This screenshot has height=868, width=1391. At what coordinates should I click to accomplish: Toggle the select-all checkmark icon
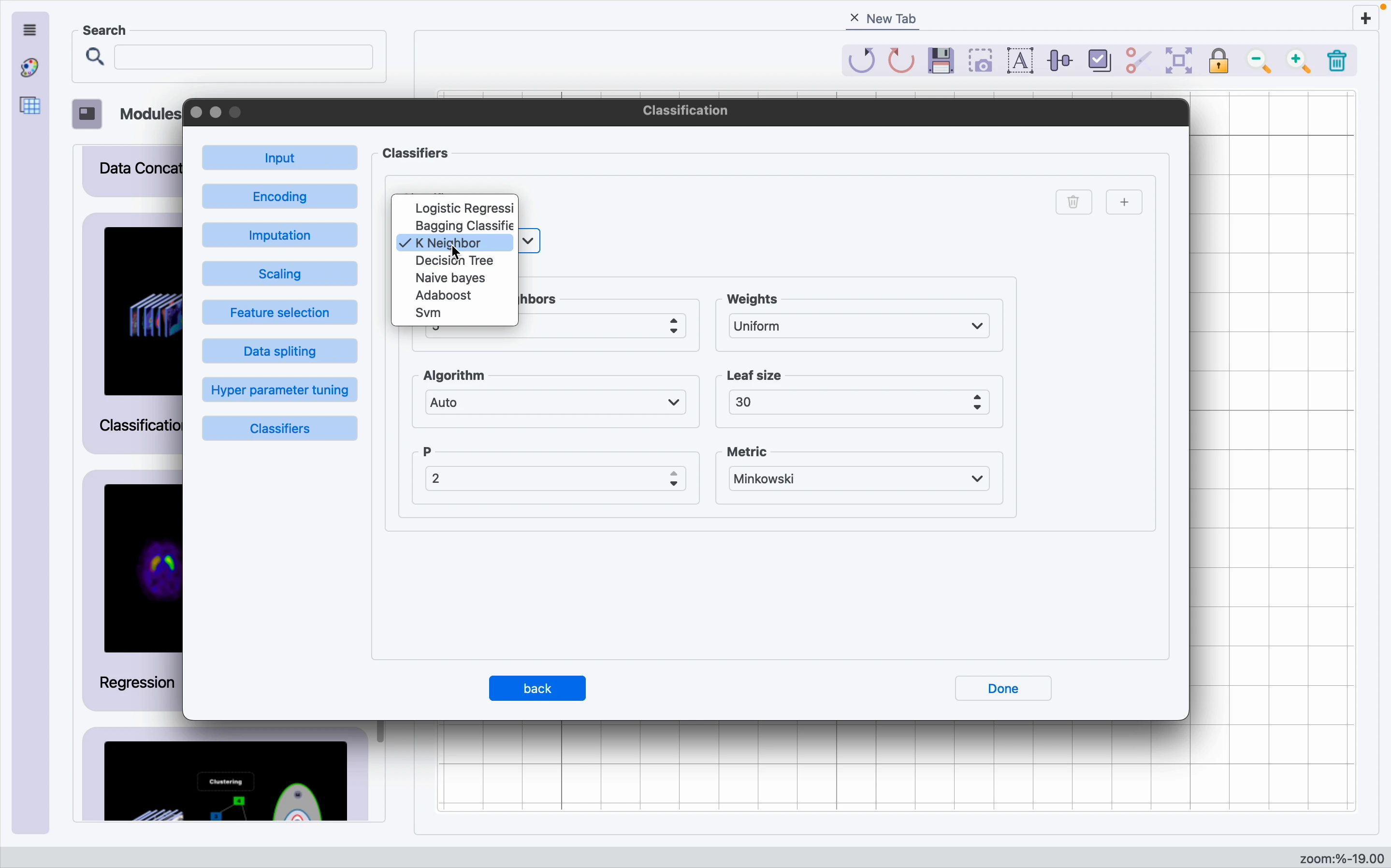1101,61
